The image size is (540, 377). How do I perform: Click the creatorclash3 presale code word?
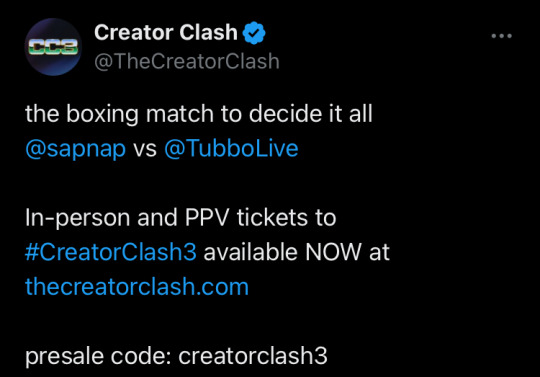pyautogui.click(x=253, y=355)
